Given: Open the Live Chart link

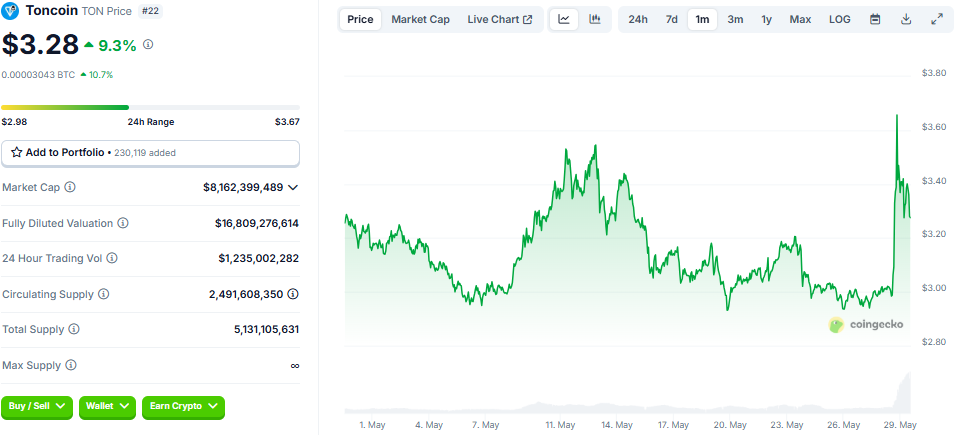Looking at the screenshot, I should coord(499,19).
